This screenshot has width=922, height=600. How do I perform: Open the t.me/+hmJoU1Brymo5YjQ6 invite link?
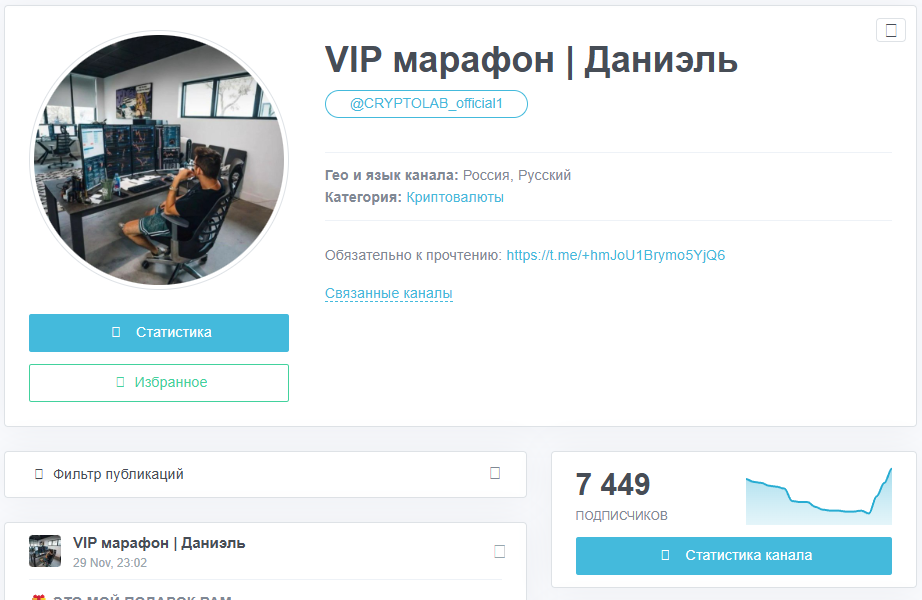click(616, 255)
